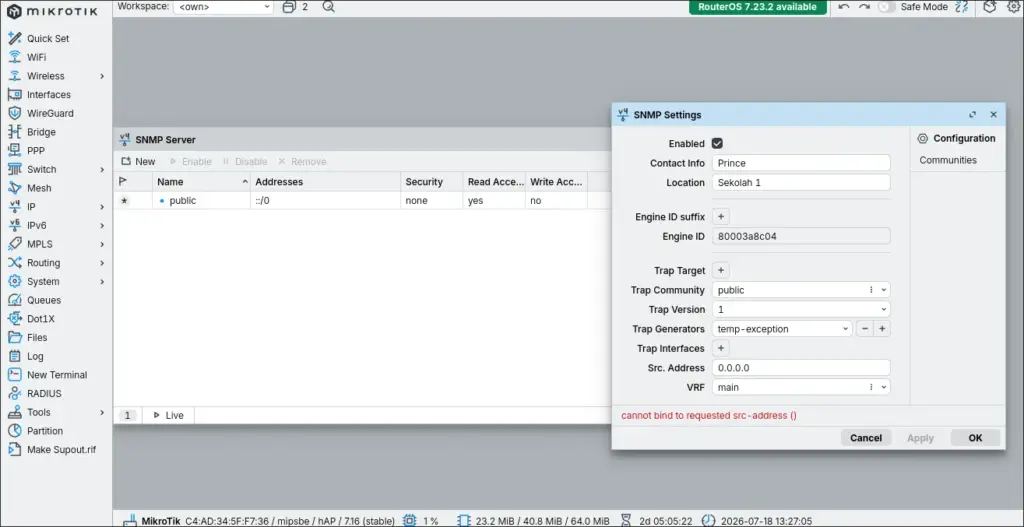Click the box icon before the gear

coord(991,7)
